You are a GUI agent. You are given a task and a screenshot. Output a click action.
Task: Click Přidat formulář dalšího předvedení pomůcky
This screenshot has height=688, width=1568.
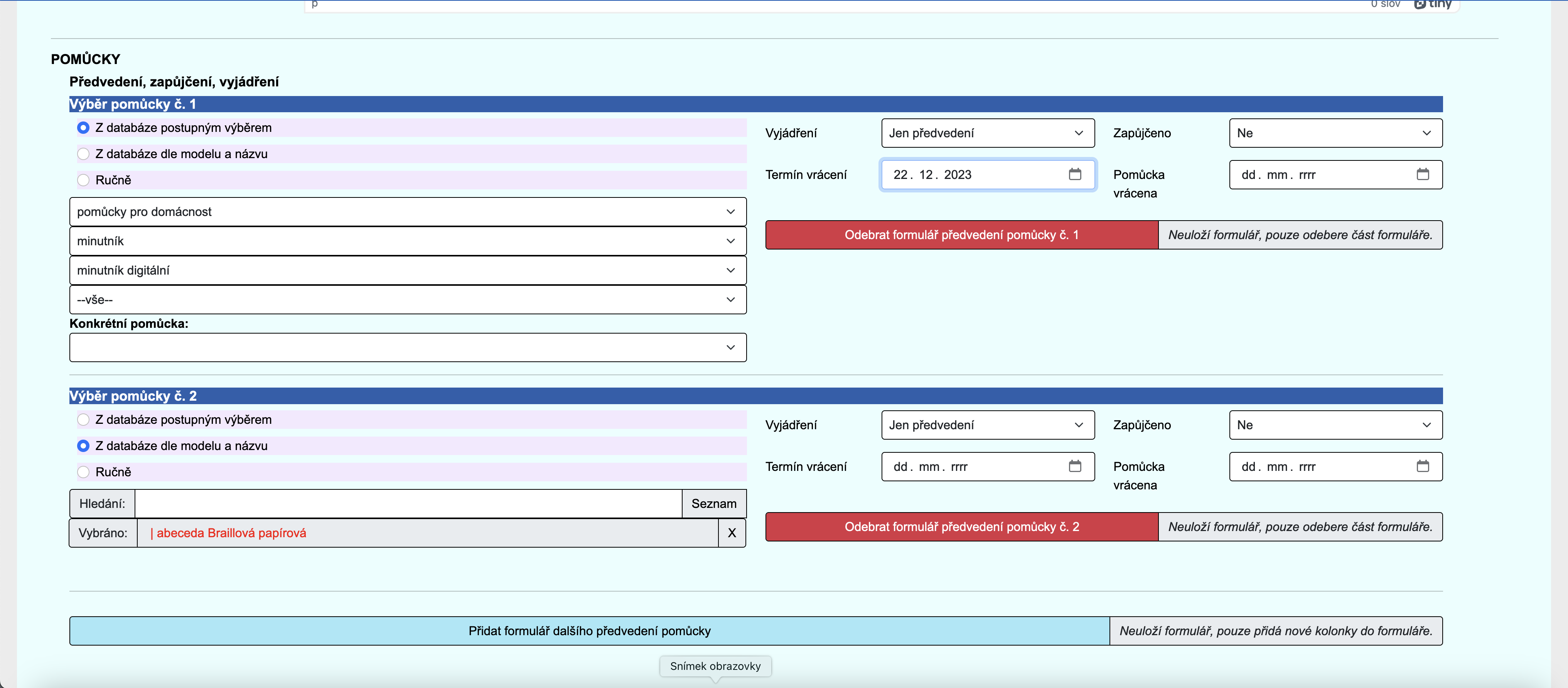pos(588,631)
